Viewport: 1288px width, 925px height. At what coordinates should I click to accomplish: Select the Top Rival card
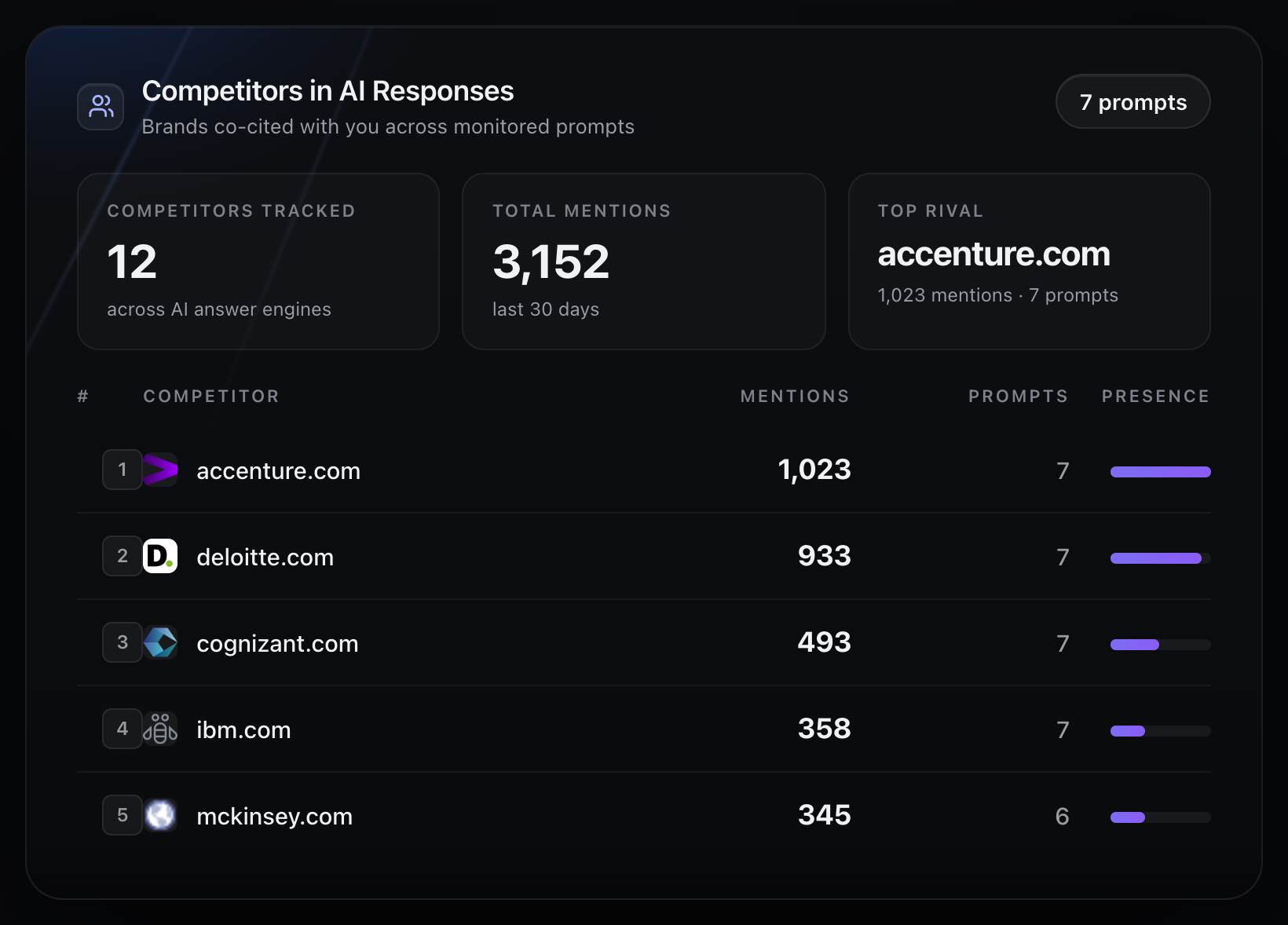[x=1030, y=261]
